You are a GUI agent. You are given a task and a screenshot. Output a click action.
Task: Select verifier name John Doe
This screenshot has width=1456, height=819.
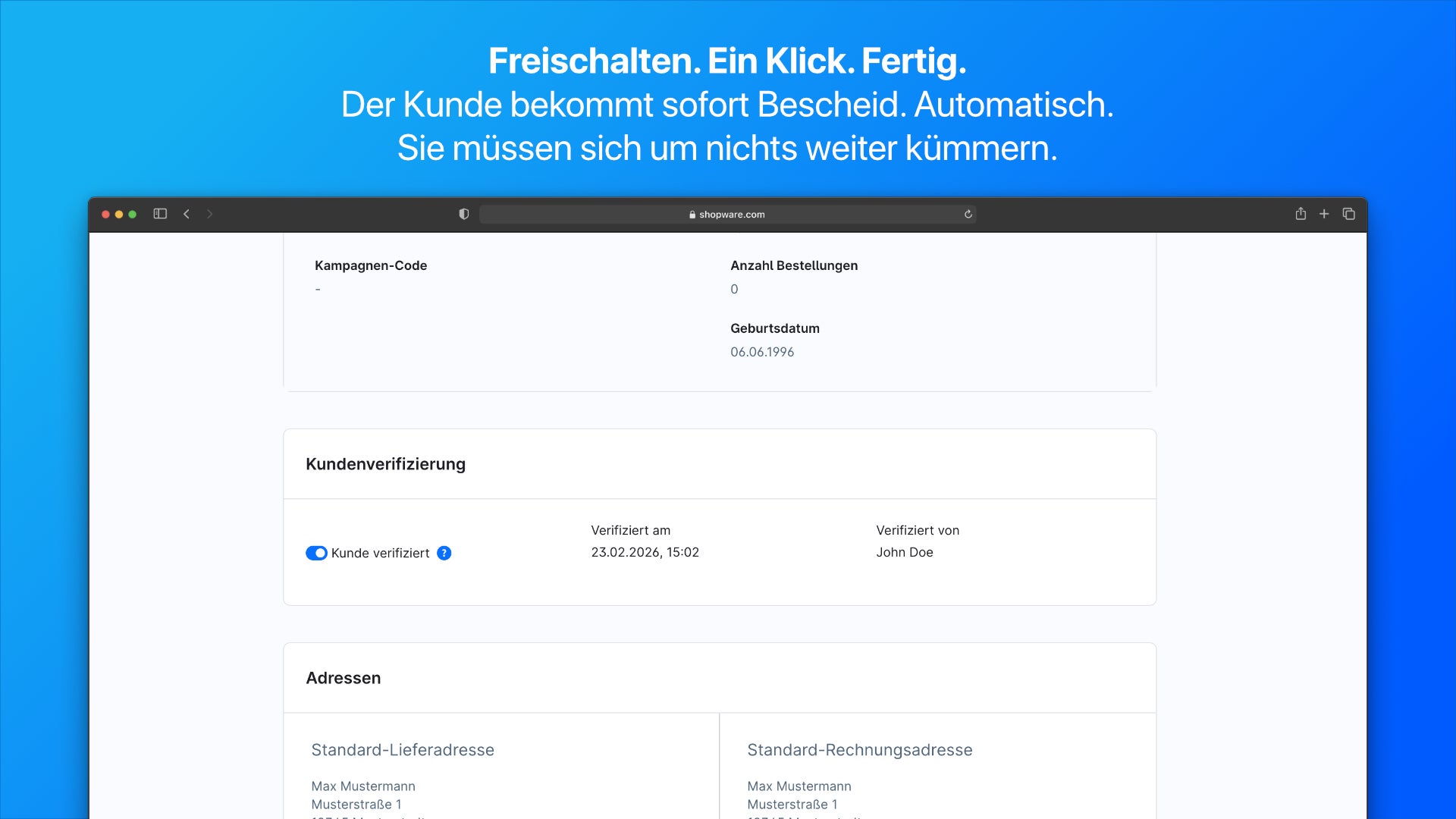click(x=903, y=552)
